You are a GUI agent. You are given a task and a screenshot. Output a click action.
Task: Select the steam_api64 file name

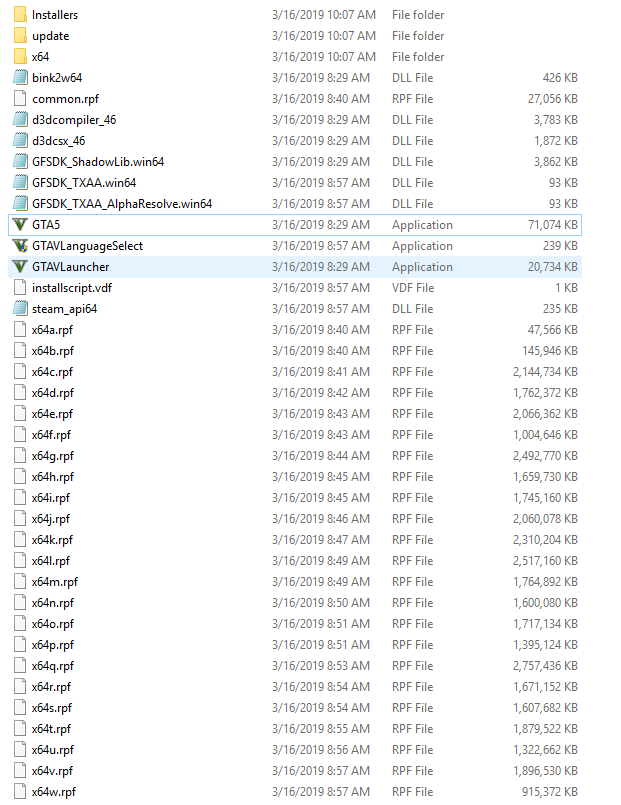click(64, 309)
